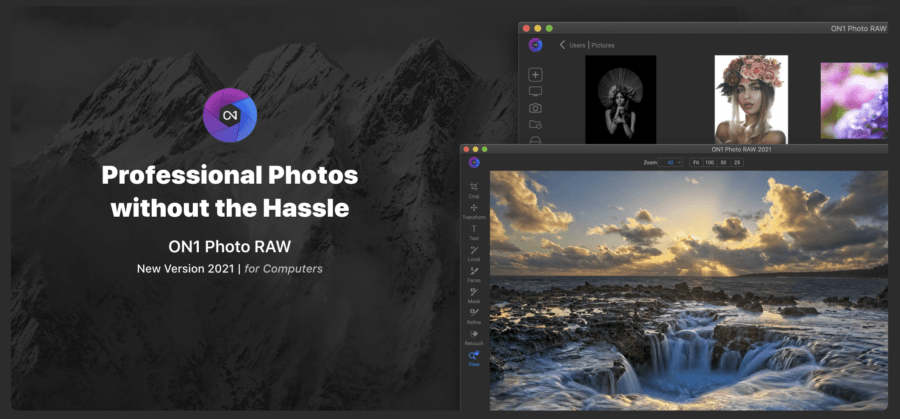This screenshot has width=900, height=419.
Task: Click the camera icon in the browse sidebar
Action: click(x=536, y=108)
